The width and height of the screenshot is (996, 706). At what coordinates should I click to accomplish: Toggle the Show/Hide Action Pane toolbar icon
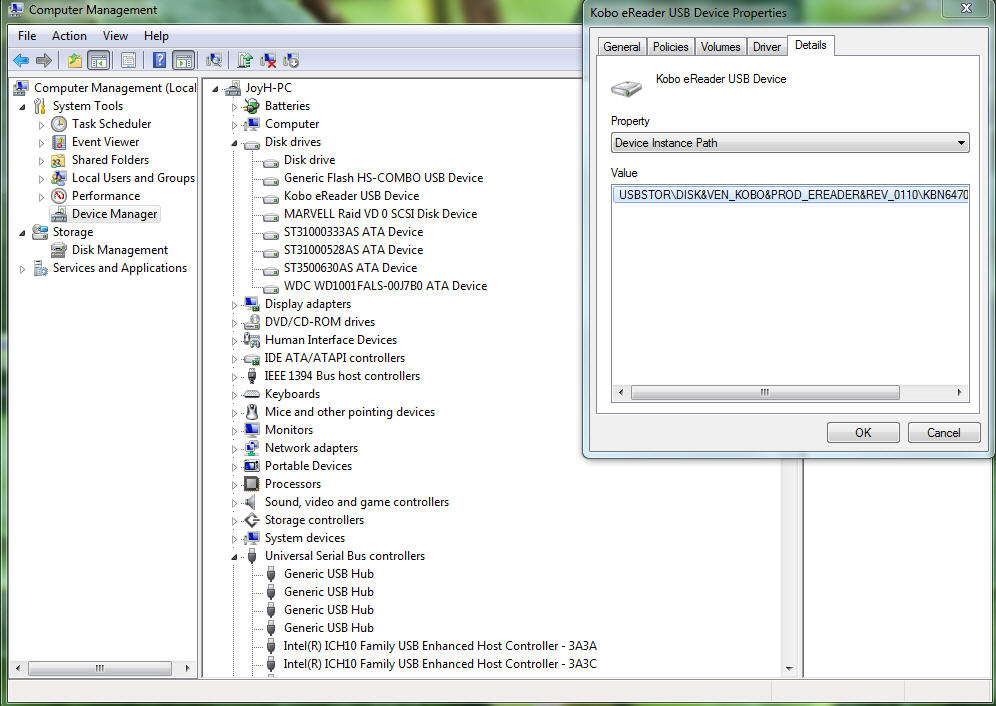184,60
